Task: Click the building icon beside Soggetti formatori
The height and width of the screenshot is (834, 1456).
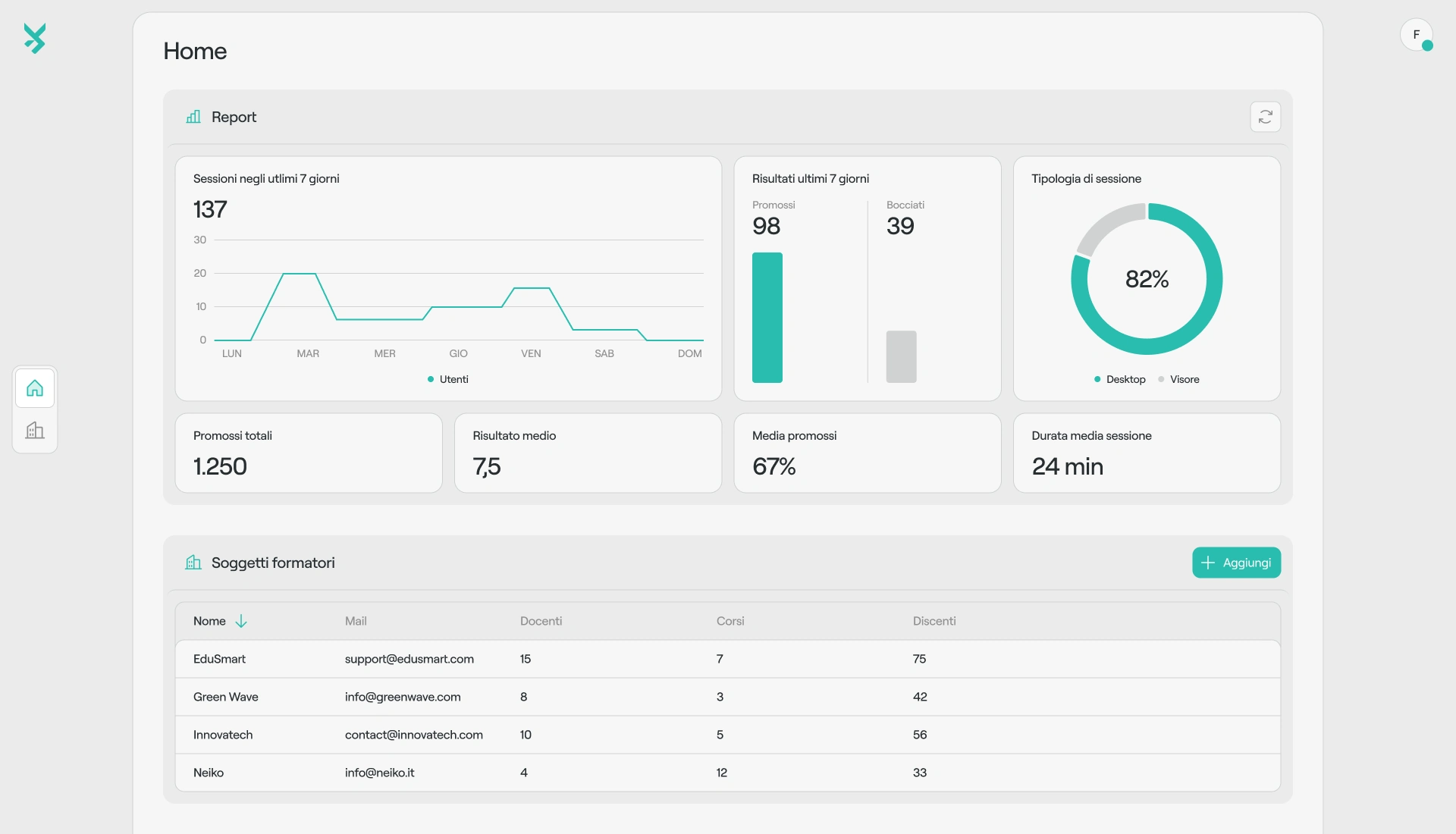Action: click(193, 563)
